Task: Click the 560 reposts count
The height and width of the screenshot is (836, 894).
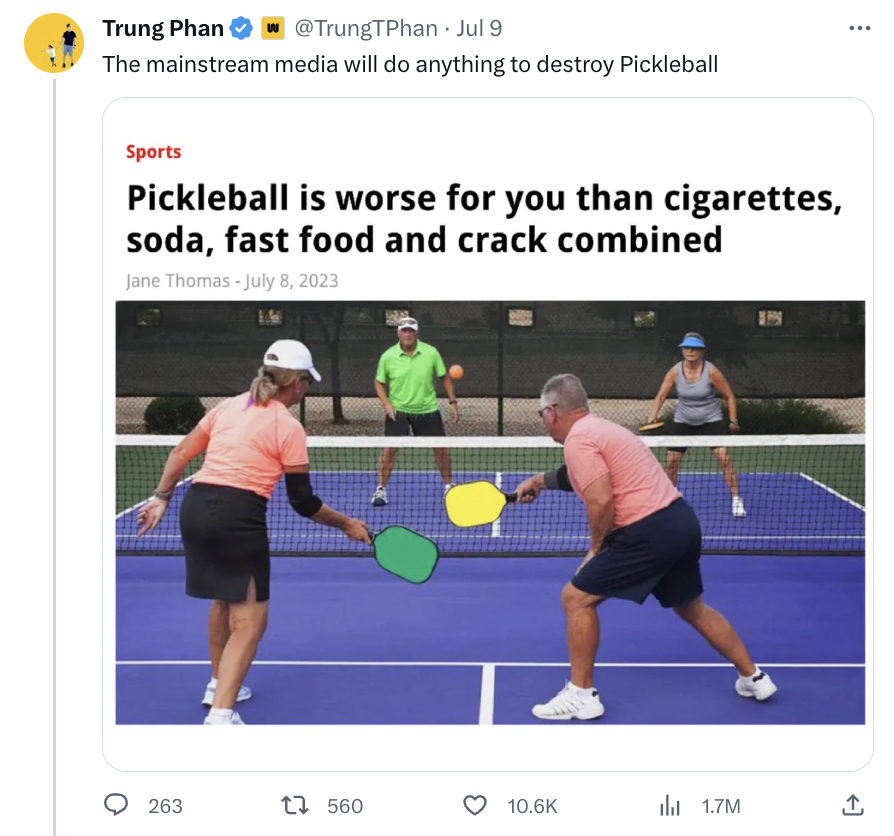Action: [x=345, y=806]
